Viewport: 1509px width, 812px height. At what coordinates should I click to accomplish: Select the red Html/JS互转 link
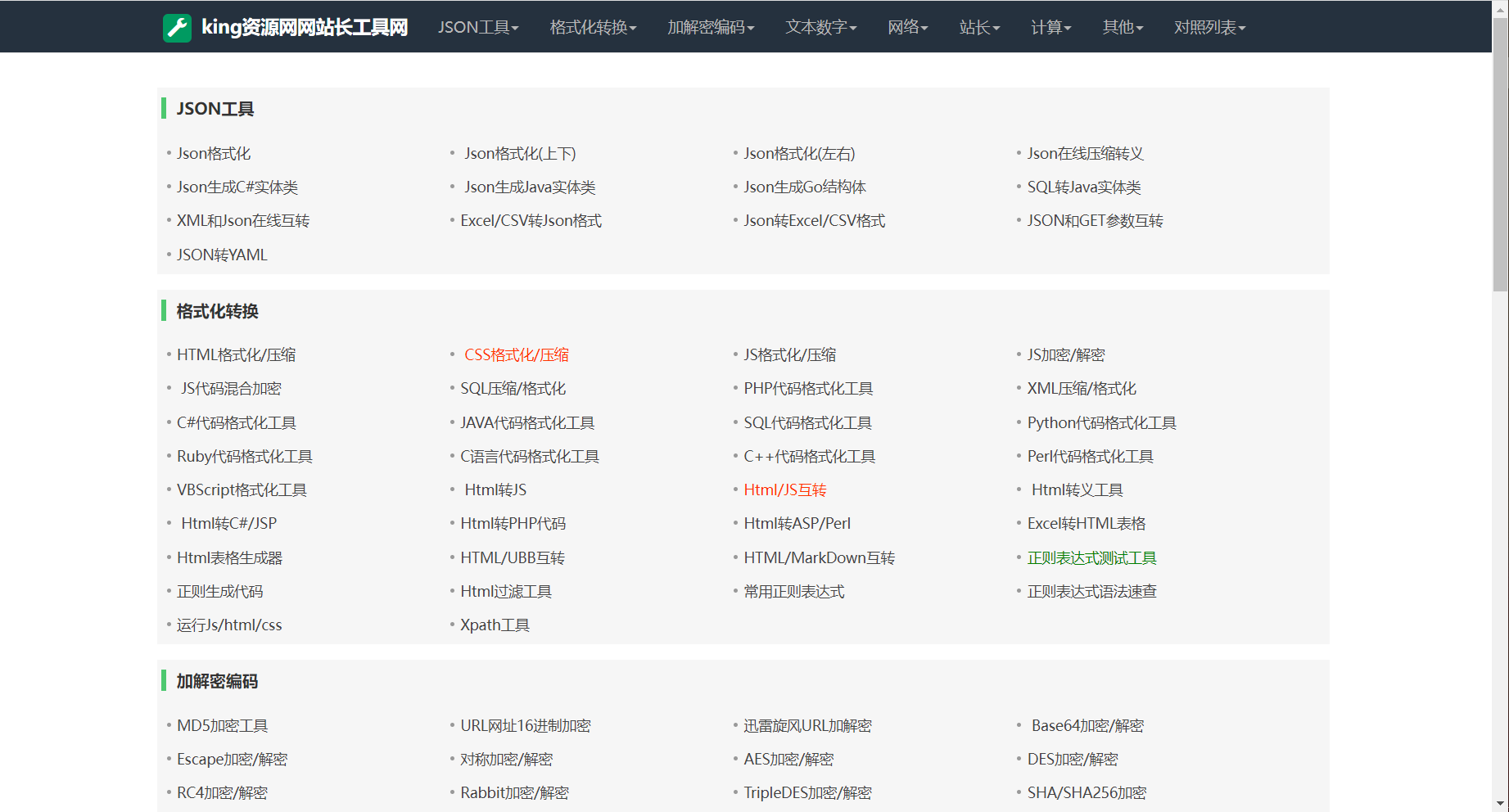[784, 489]
